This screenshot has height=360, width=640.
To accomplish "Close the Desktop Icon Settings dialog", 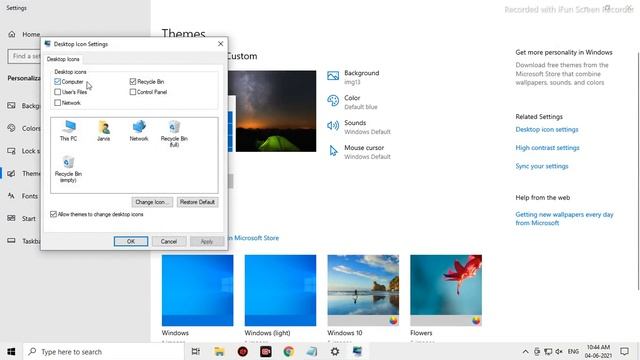I will tap(220, 44).
